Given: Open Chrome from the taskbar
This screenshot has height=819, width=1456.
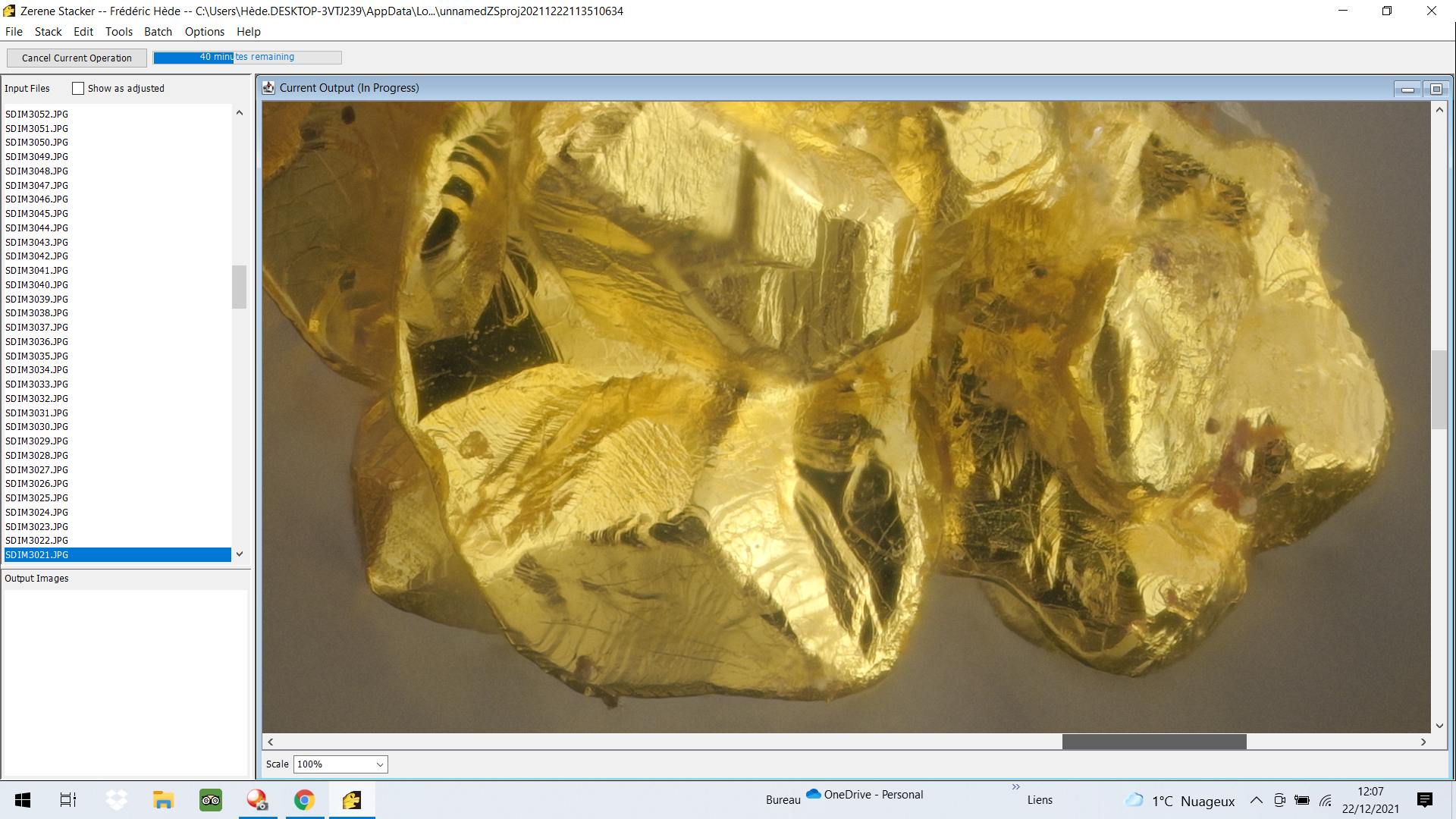Looking at the screenshot, I should [x=304, y=800].
